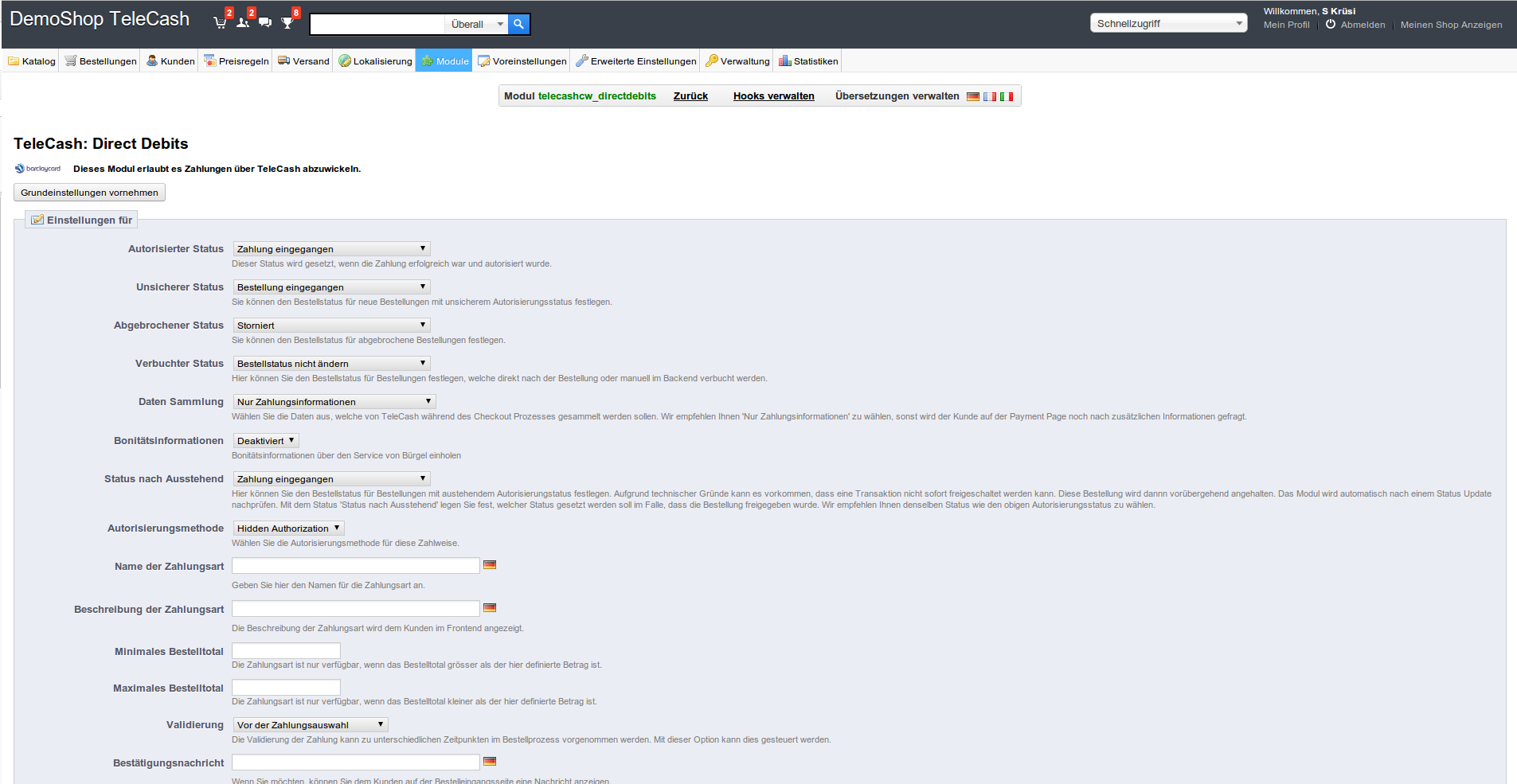This screenshot has height=784, width=1517.
Task: Open Daten Sammlung dropdown
Action: 334,402
